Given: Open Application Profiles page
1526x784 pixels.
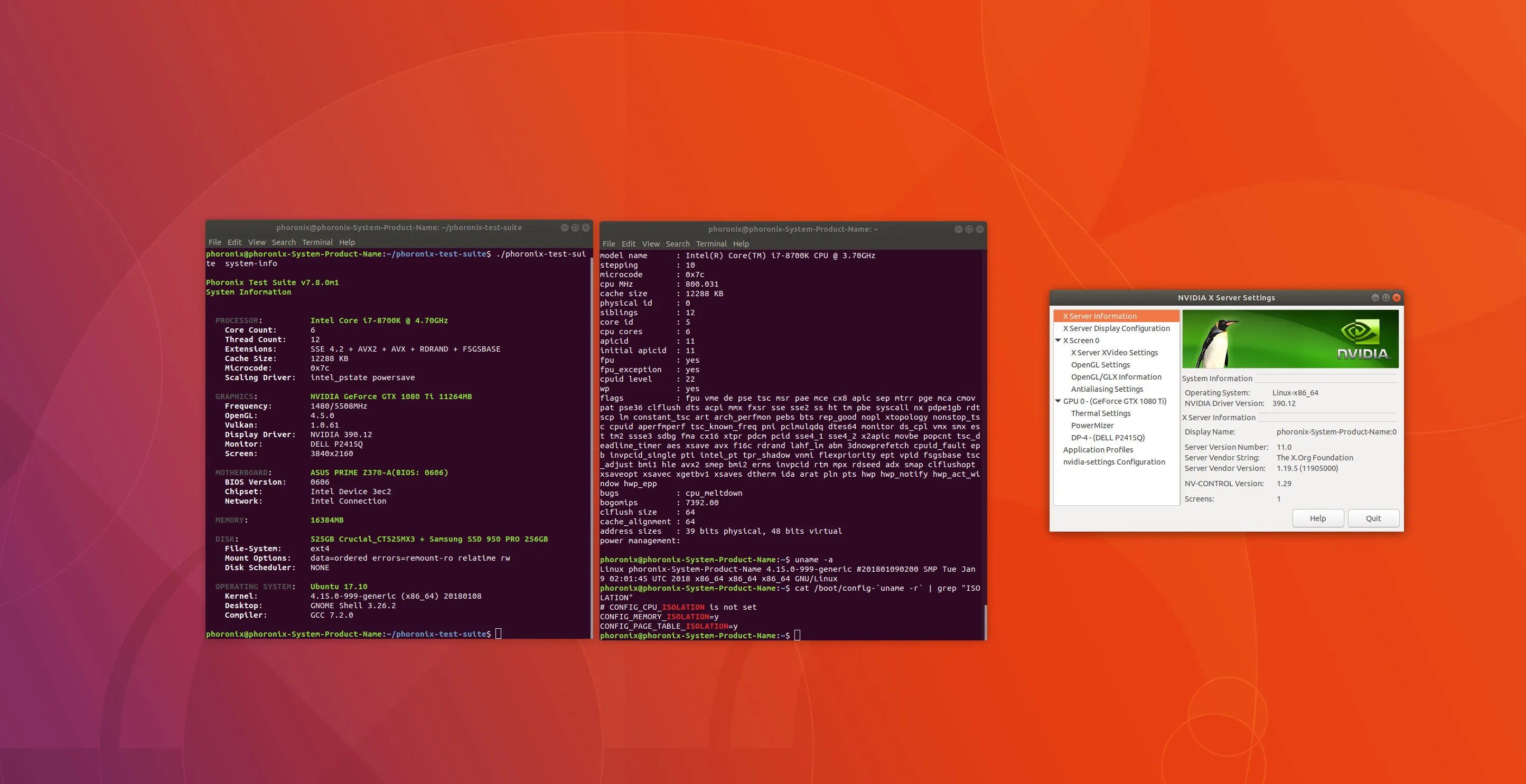Looking at the screenshot, I should pyautogui.click(x=1098, y=449).
